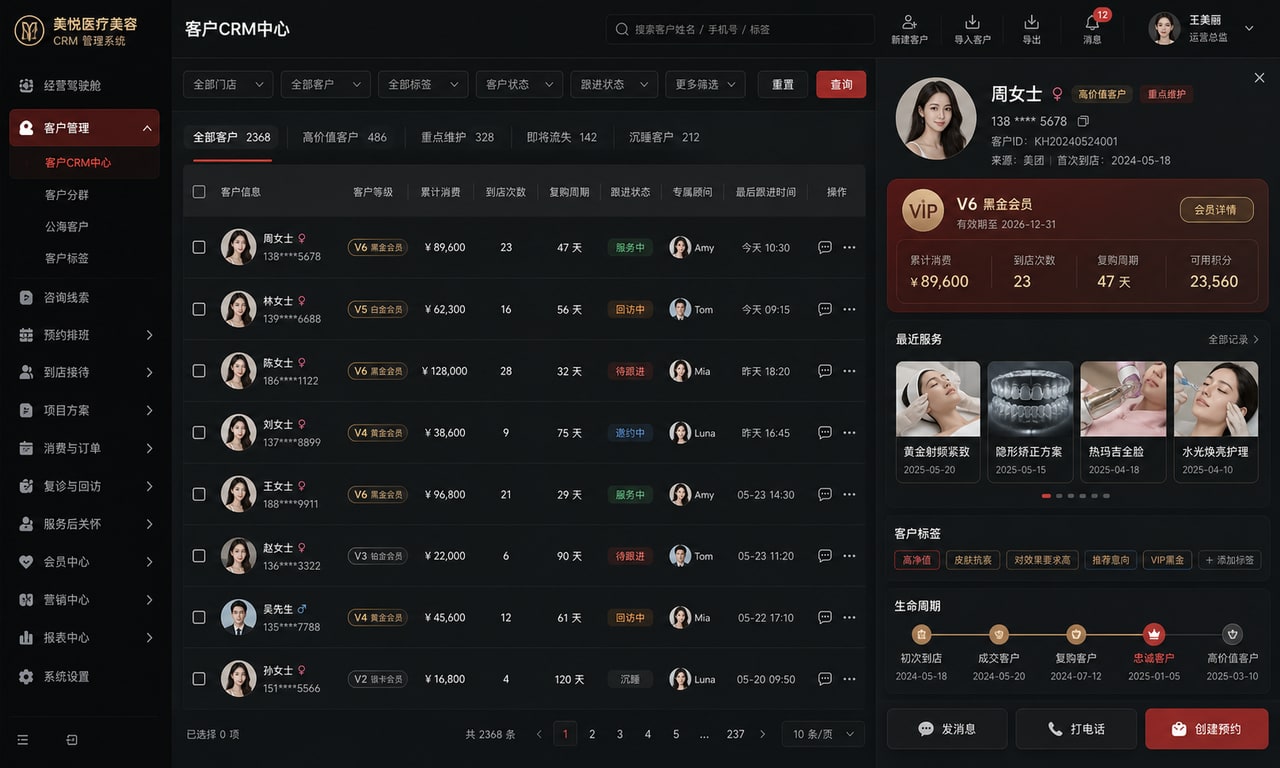
Task: Click the 成交客户 lifecycle marker
Action: coord(998,634)
